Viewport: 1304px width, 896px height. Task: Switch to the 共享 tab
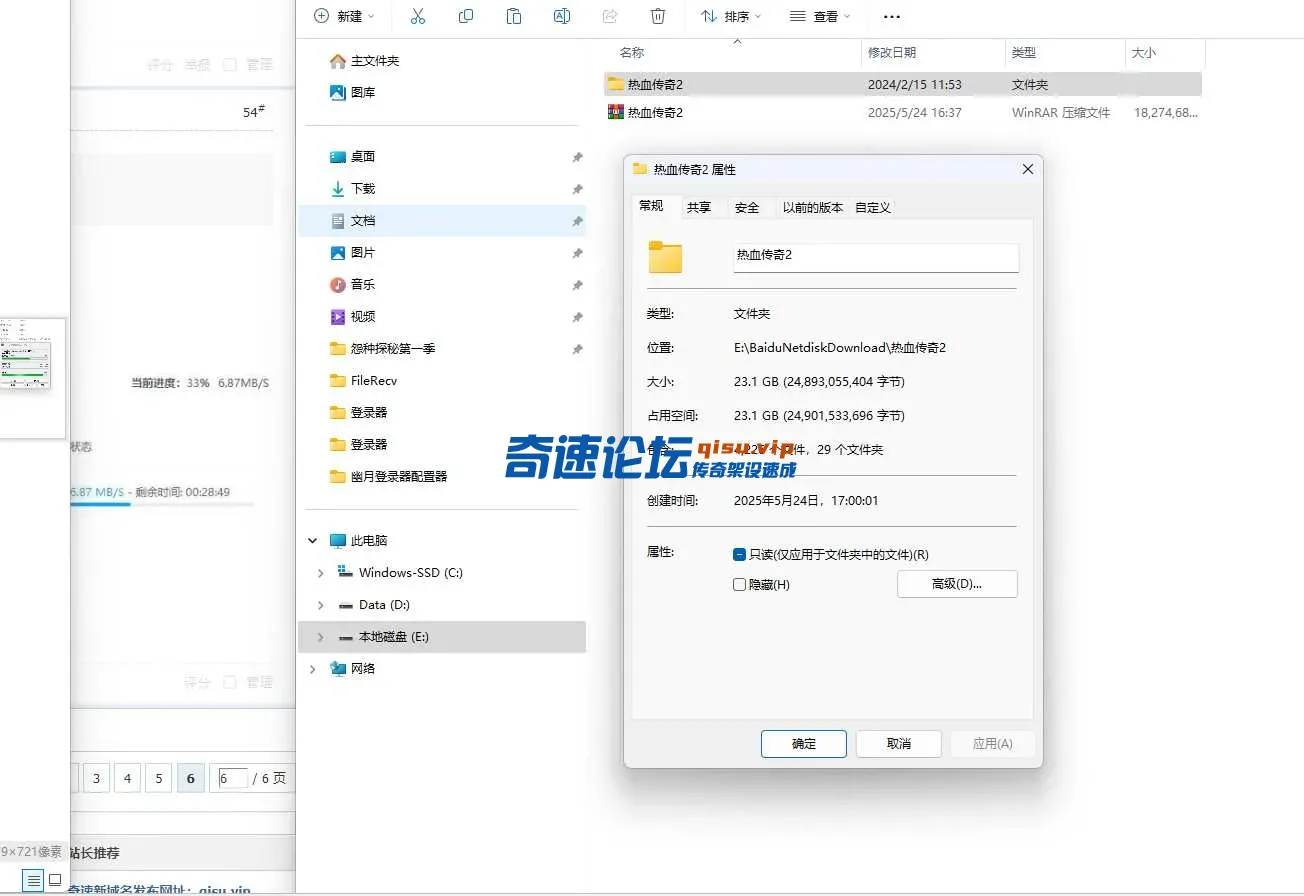point(699,207)
